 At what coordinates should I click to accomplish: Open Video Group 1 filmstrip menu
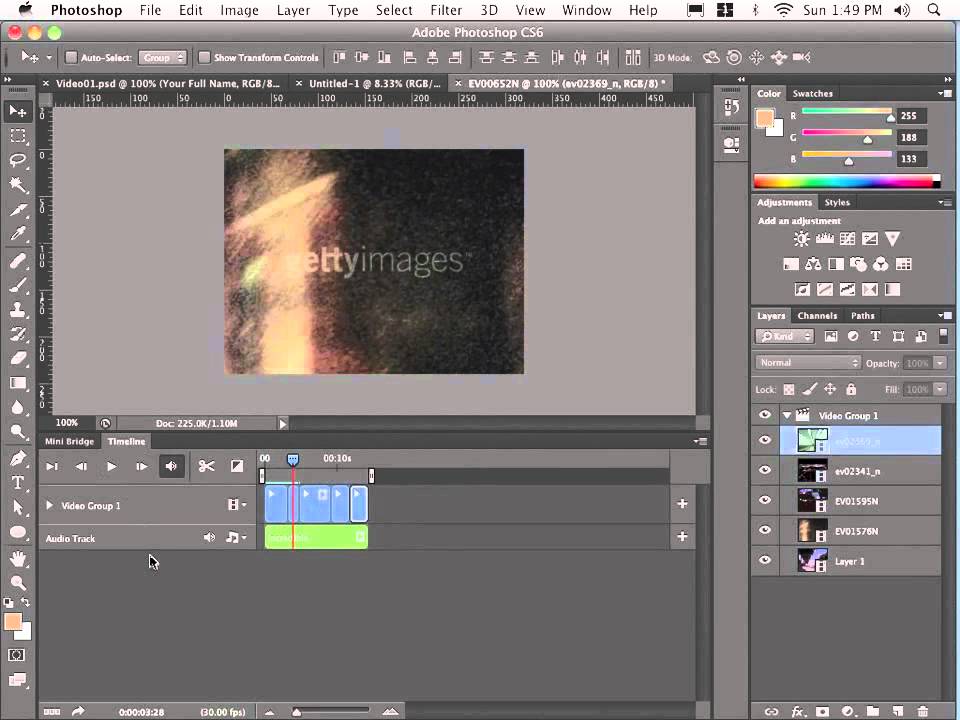[x=237, y=504]
